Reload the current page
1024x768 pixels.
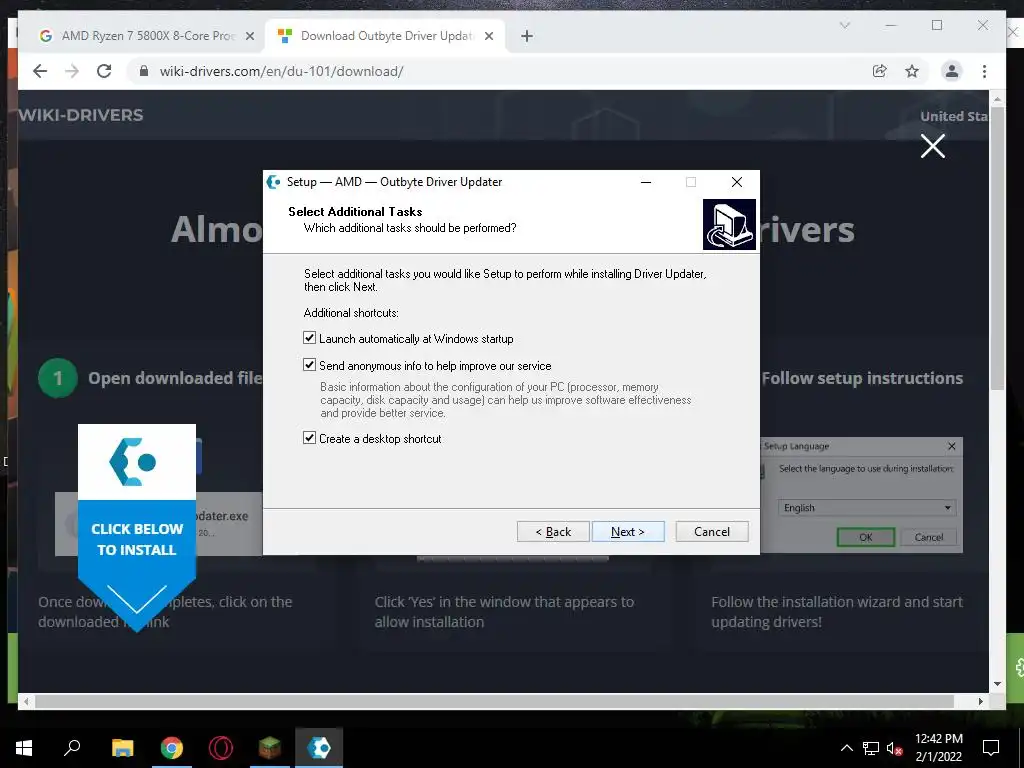(104, 71)
